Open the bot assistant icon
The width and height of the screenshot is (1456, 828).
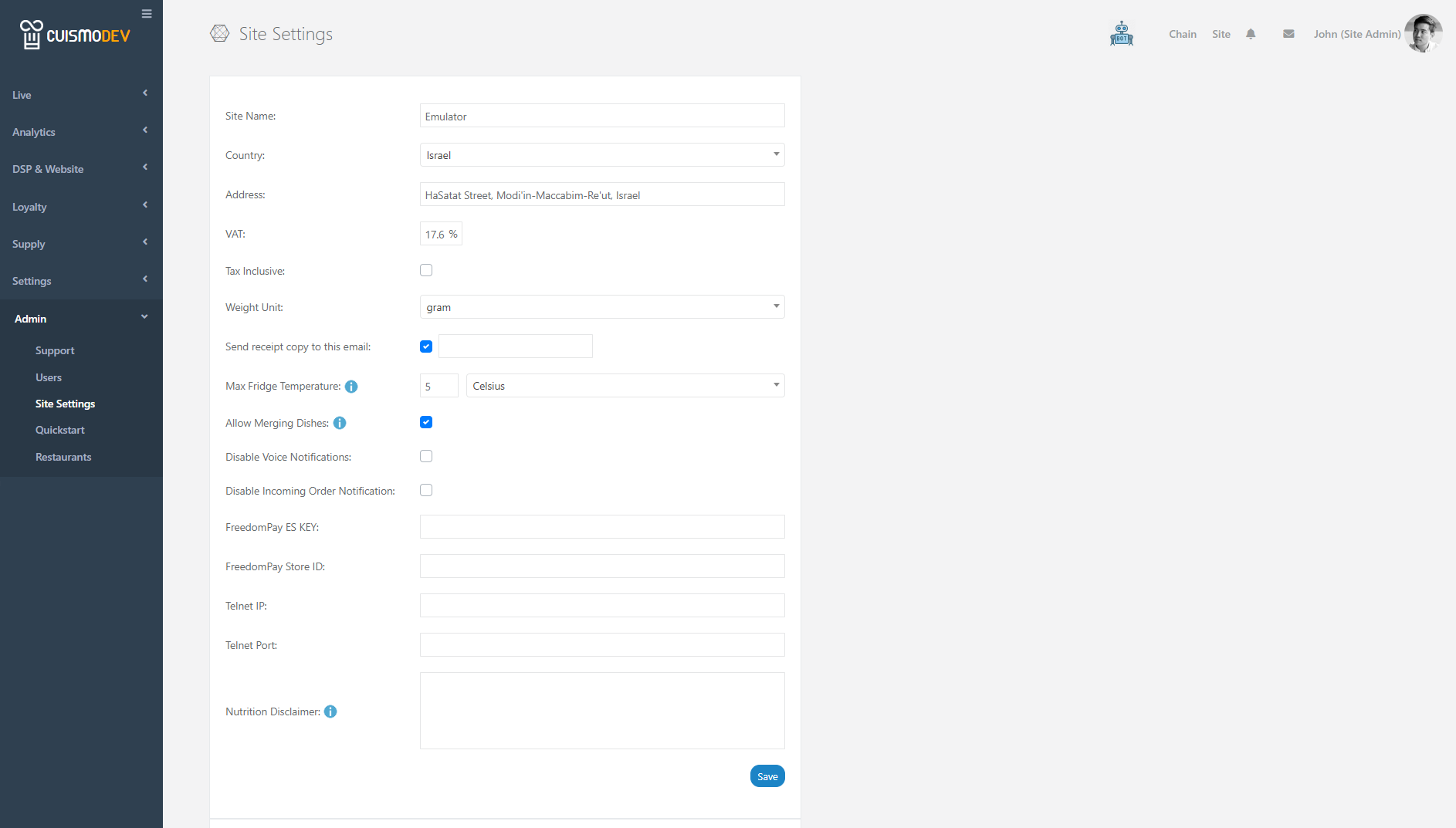coord(1122,34)
